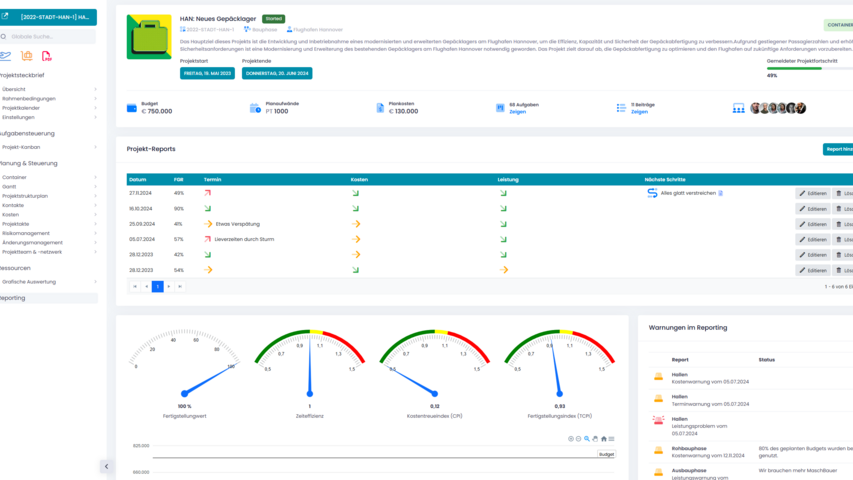Image resolution: width=853 pixels, height=480 pixels.
Task: Click the document icon beside 'Alles glatt verstreichen'
Action: click(721, 193)
